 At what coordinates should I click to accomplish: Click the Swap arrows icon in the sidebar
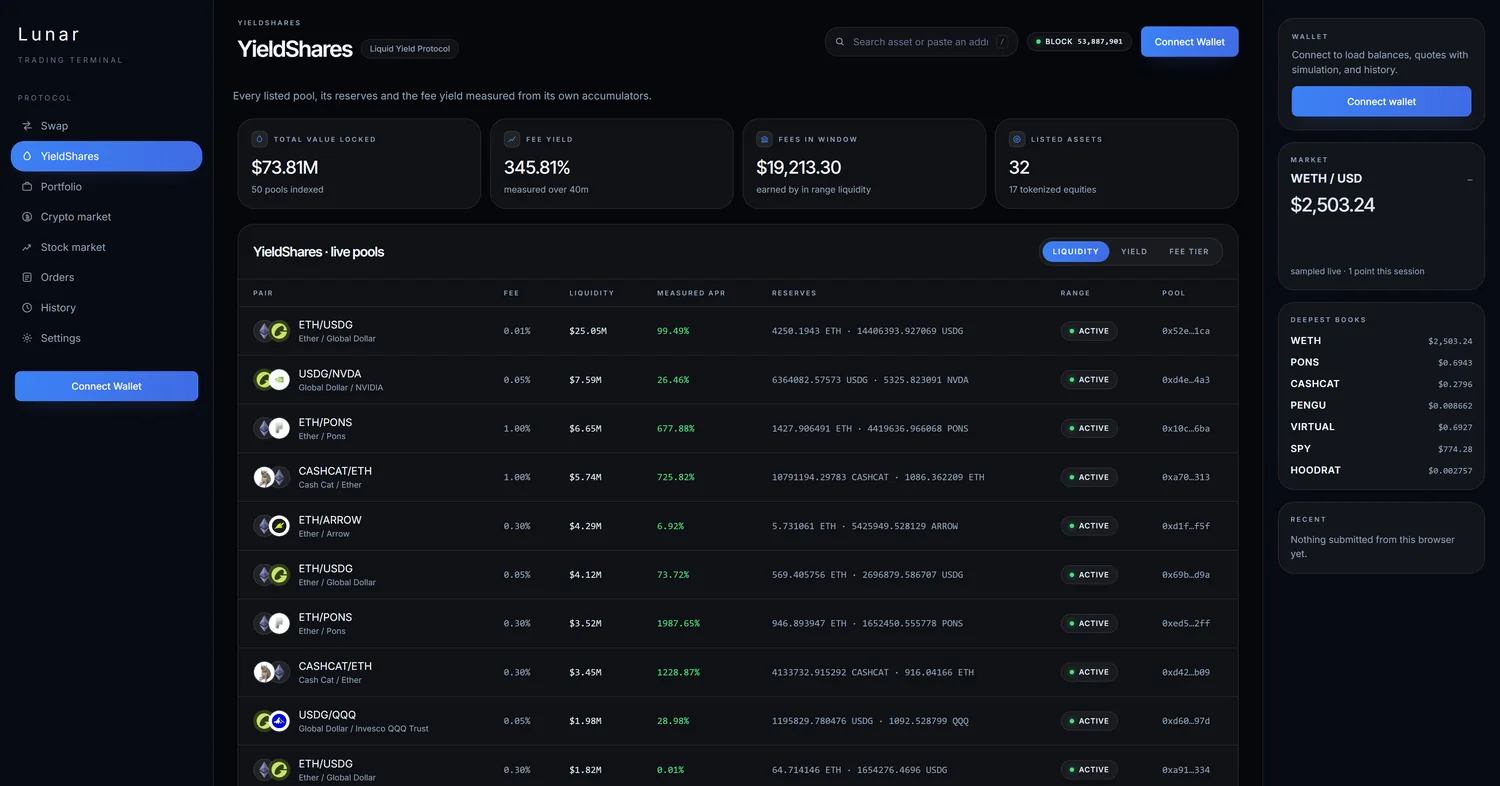27,126
